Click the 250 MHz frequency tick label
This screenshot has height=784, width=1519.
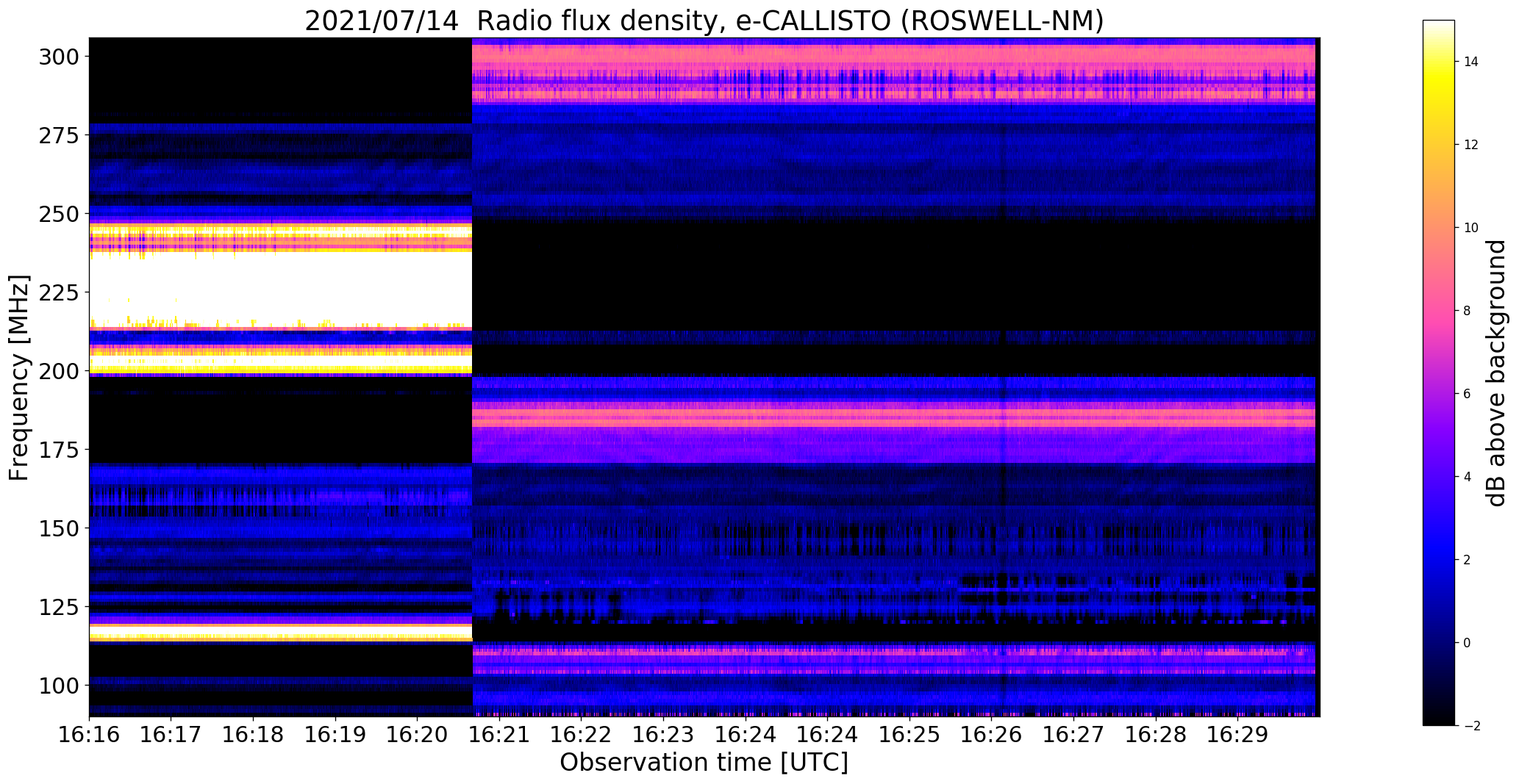point(59,214)
